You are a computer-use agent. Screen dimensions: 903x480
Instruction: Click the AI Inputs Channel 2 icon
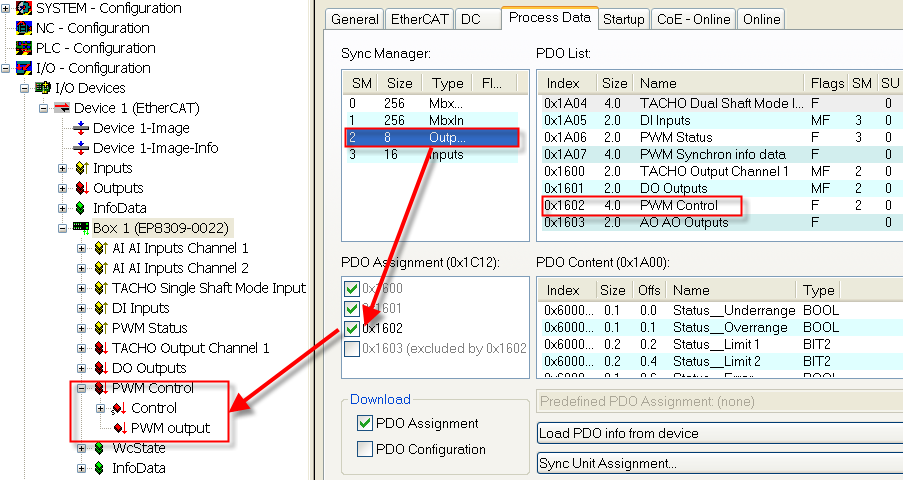tap(101, 268)
